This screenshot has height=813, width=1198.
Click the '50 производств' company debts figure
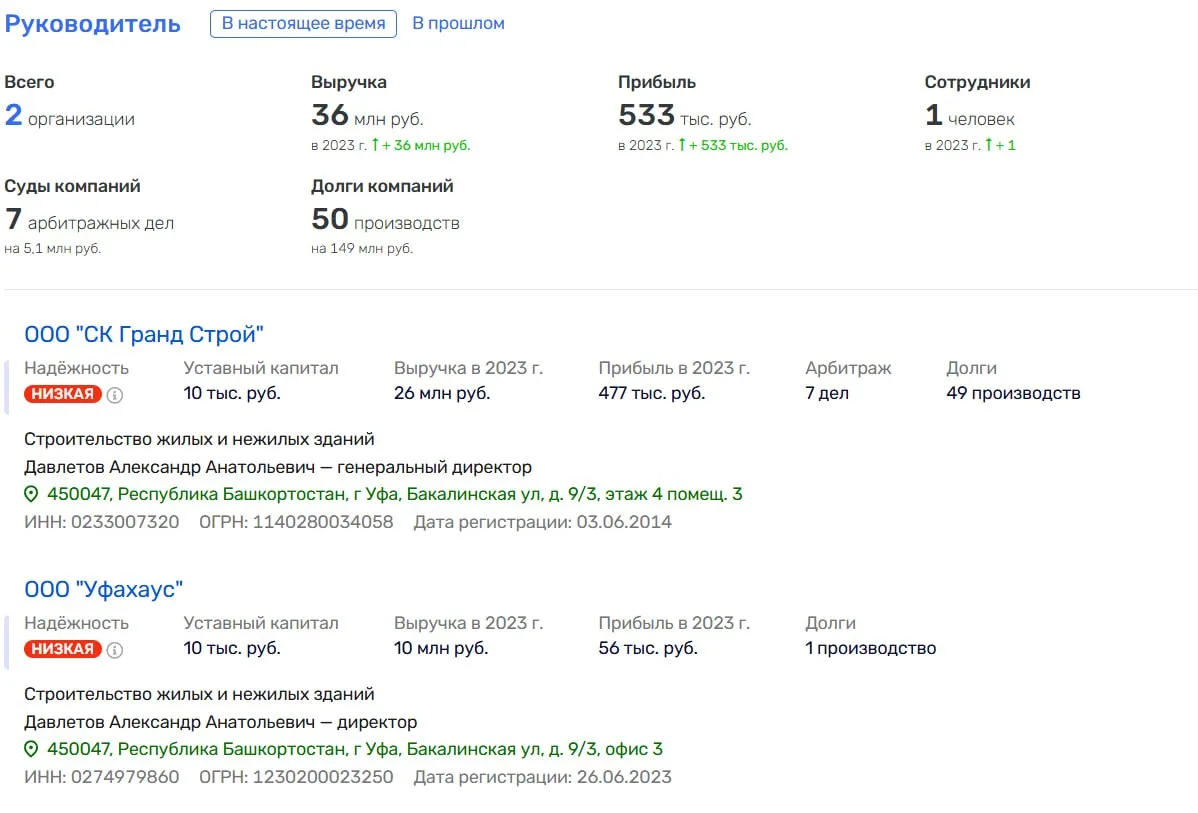385,220
